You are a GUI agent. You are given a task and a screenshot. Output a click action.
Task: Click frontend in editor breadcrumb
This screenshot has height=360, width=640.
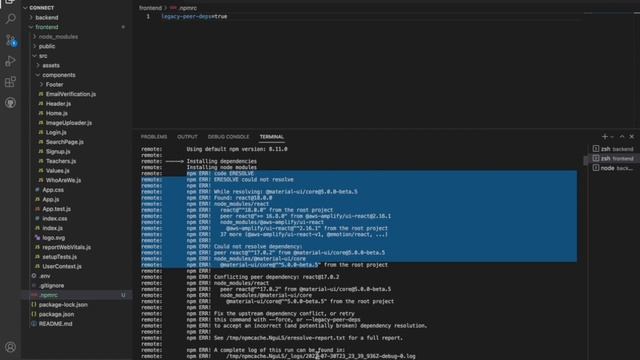[150, 8]
